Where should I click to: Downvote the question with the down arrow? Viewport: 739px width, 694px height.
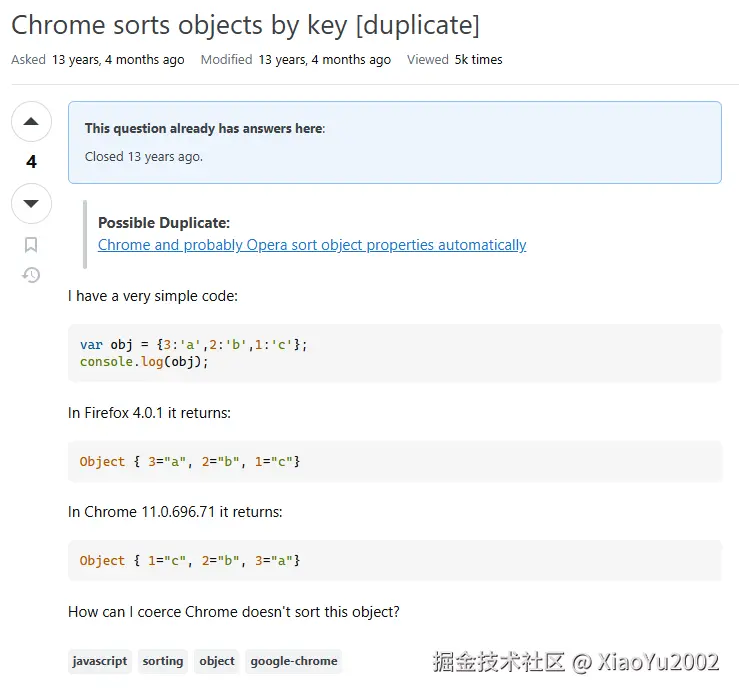pos(31,203)
